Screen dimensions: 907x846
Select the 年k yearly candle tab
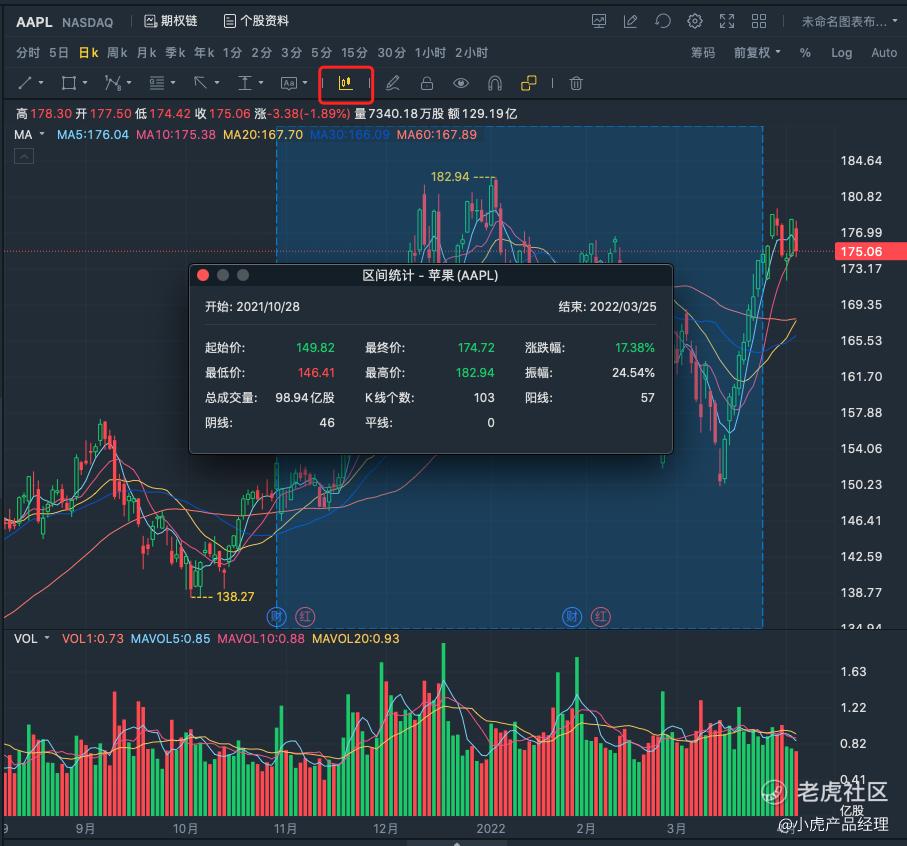[204, 53]
